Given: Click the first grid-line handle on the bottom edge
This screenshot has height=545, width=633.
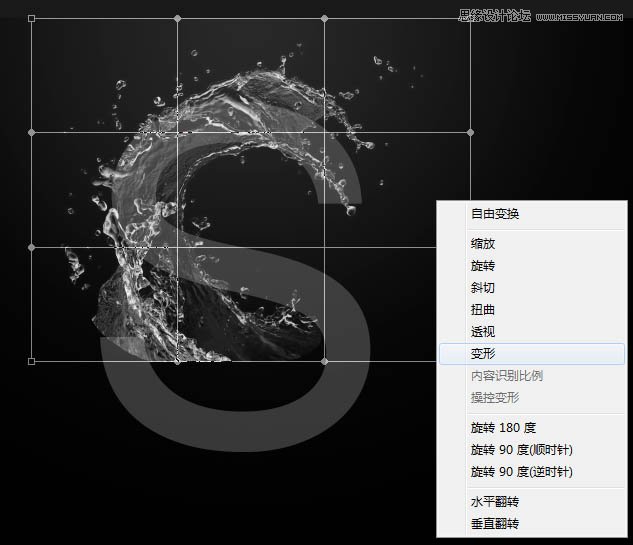Looking at the screenshot, I should (178, 361).
